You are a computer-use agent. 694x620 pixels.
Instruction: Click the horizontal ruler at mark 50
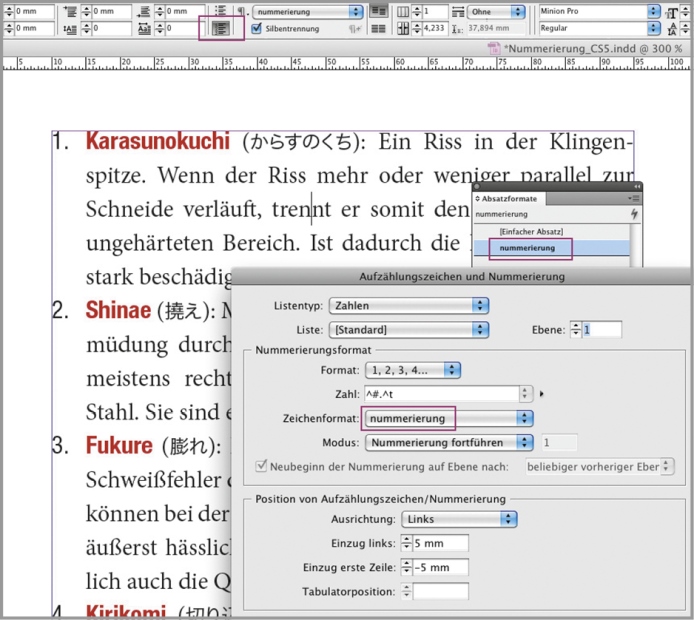(x=332, y=62)
